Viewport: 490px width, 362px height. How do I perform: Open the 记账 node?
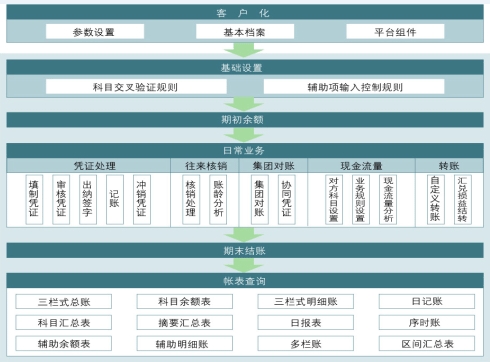tap(115, 199)
